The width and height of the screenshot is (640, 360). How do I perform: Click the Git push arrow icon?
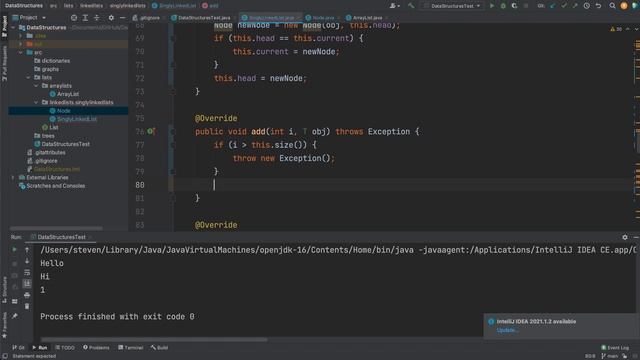[575, 6]
